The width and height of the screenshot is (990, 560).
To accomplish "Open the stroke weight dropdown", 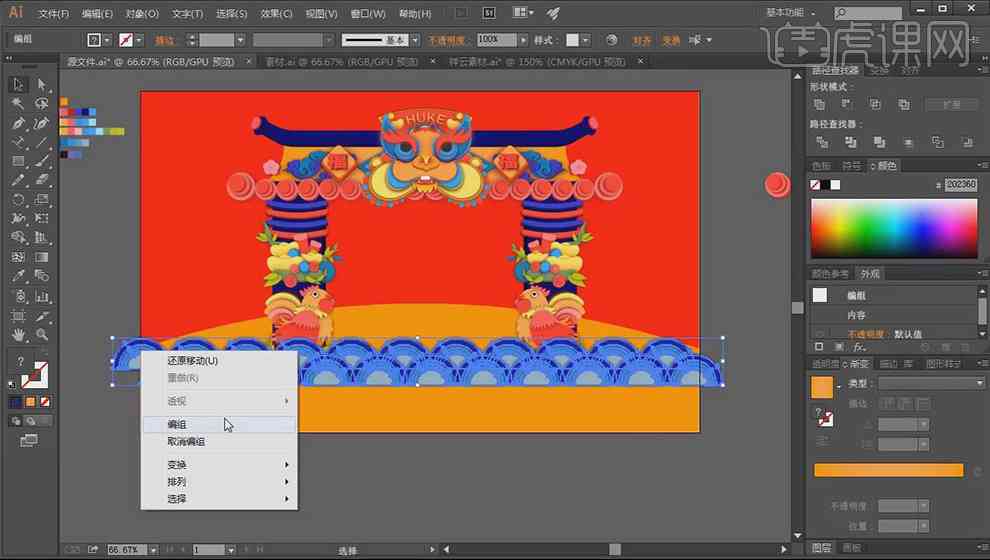I will coord(240,40).
